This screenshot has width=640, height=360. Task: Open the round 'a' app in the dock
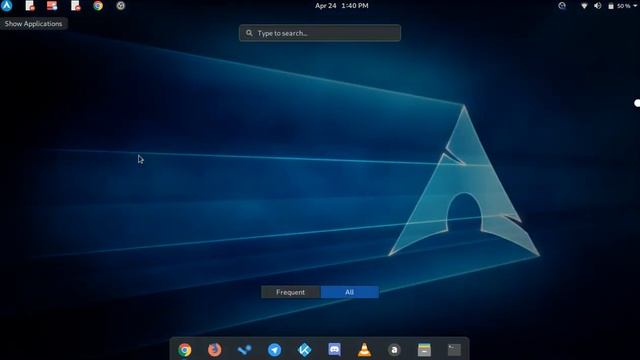pyautogui.click(x=394, y=350)
